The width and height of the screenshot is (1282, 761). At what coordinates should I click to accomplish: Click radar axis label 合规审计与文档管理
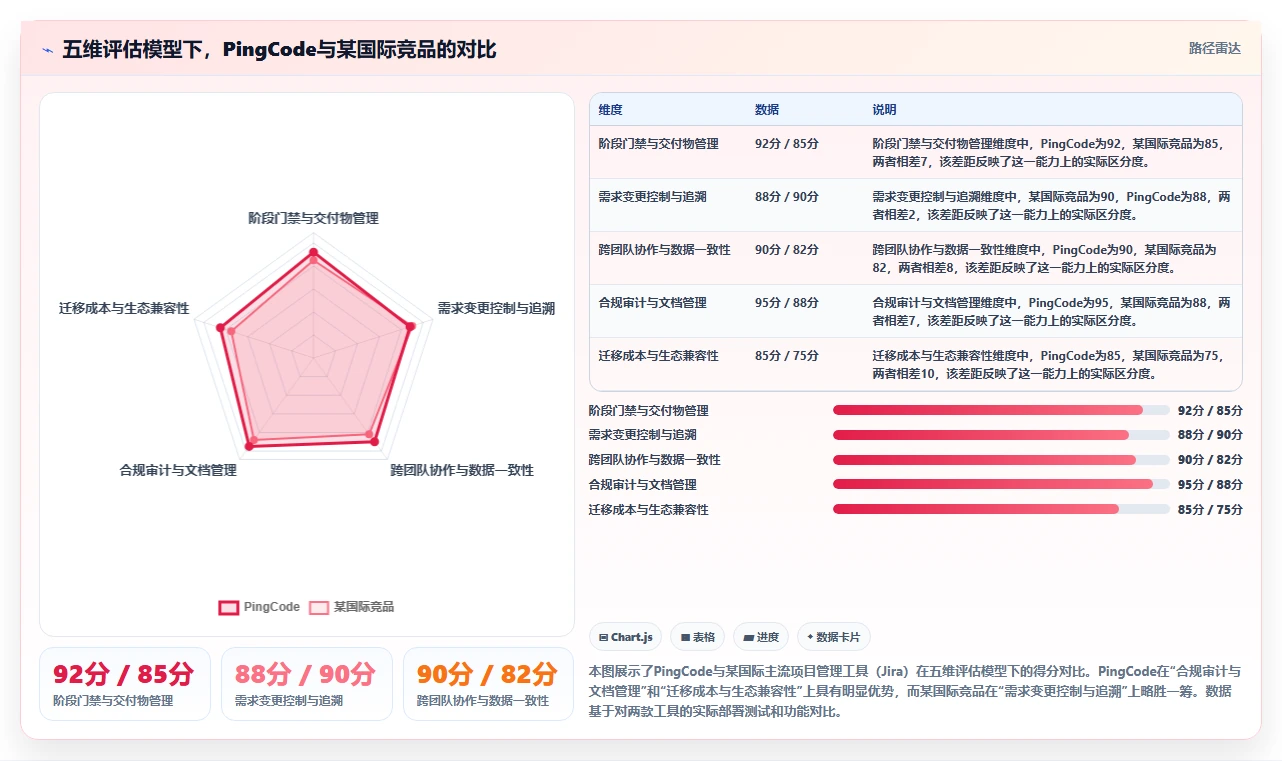[x=178, y=470]
